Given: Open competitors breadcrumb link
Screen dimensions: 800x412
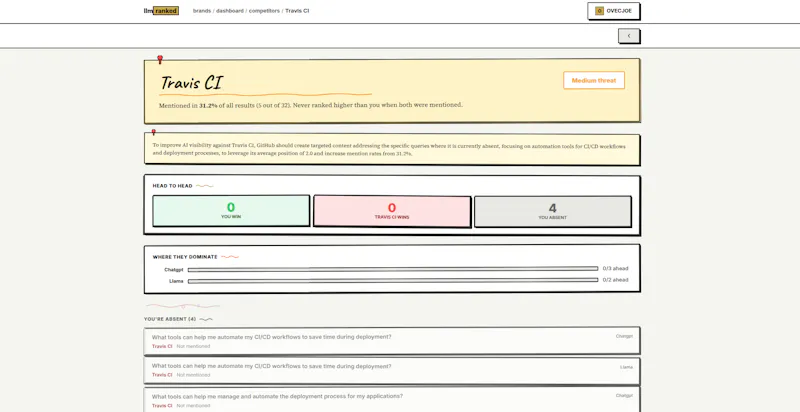Looking at the screenshot, I should coord(264,11).
